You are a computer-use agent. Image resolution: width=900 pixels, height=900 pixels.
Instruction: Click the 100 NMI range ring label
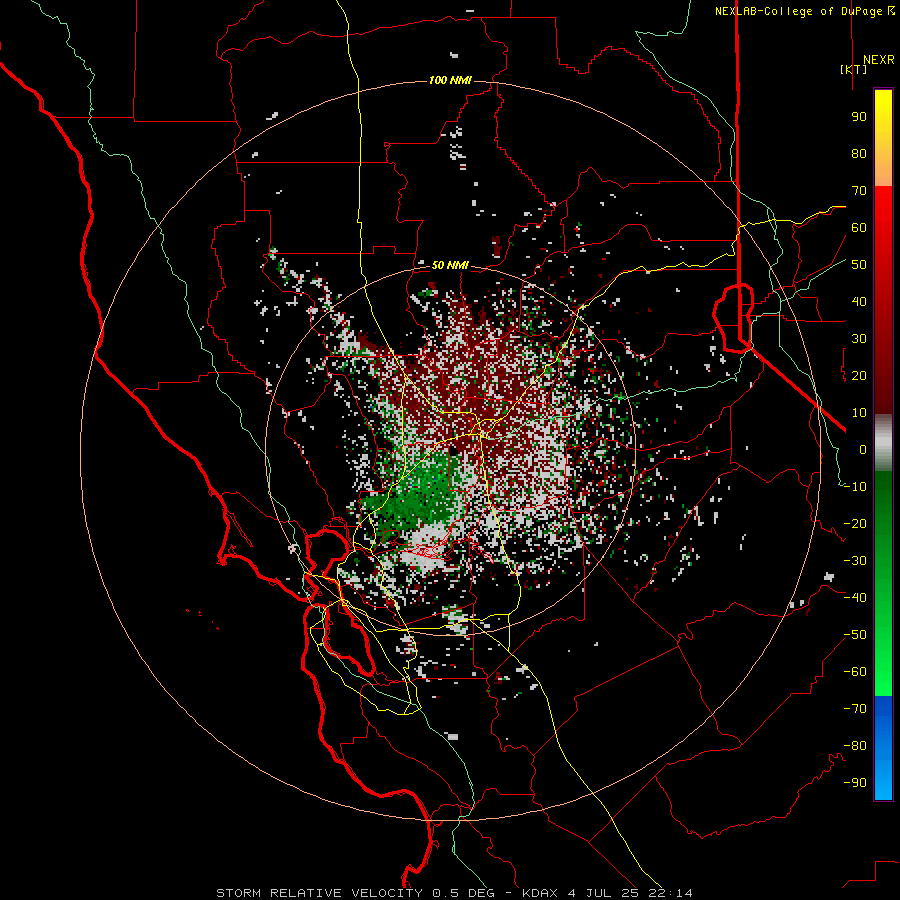(450, 80)
